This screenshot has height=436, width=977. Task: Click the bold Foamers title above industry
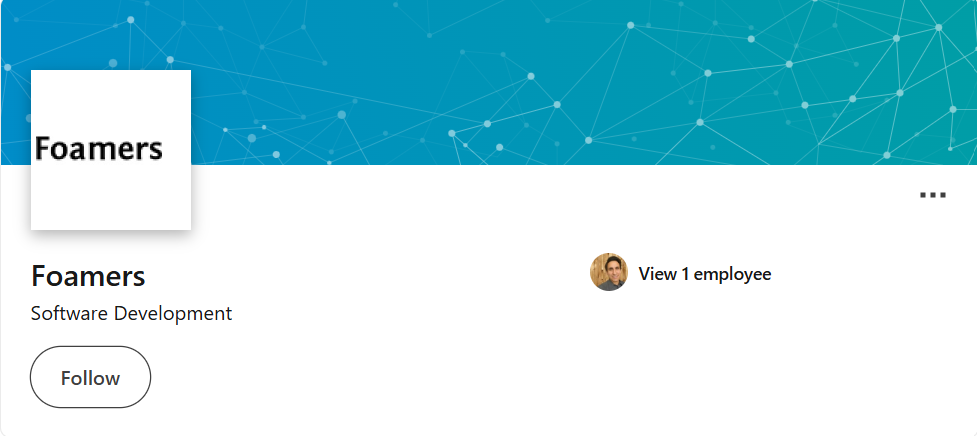tap(88, 276)
